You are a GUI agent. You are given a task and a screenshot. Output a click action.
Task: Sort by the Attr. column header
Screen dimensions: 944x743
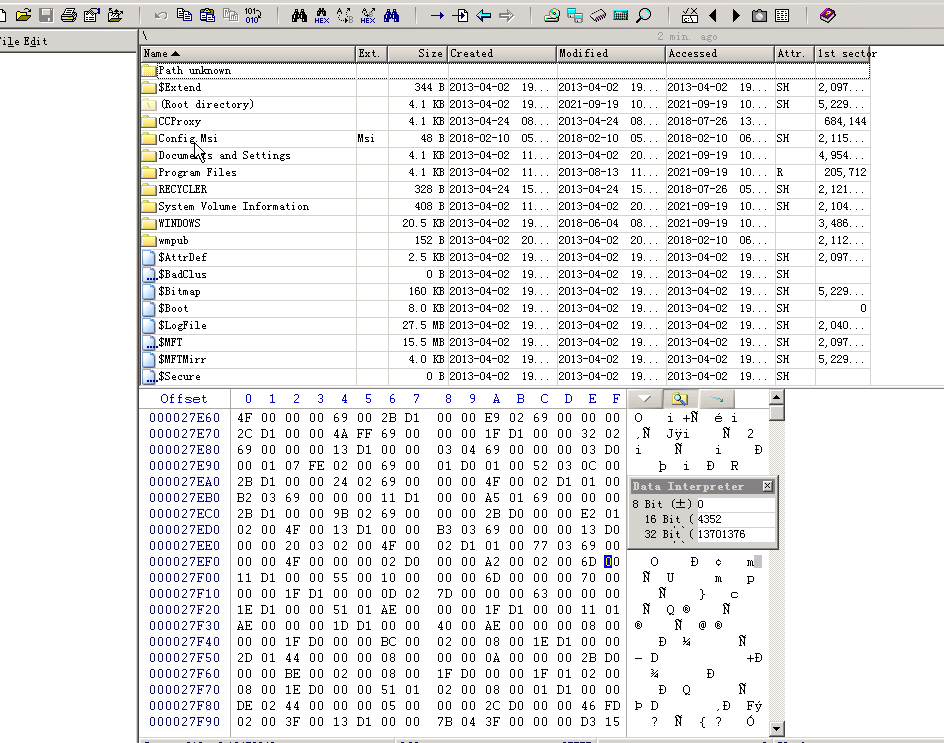[794, 54]
